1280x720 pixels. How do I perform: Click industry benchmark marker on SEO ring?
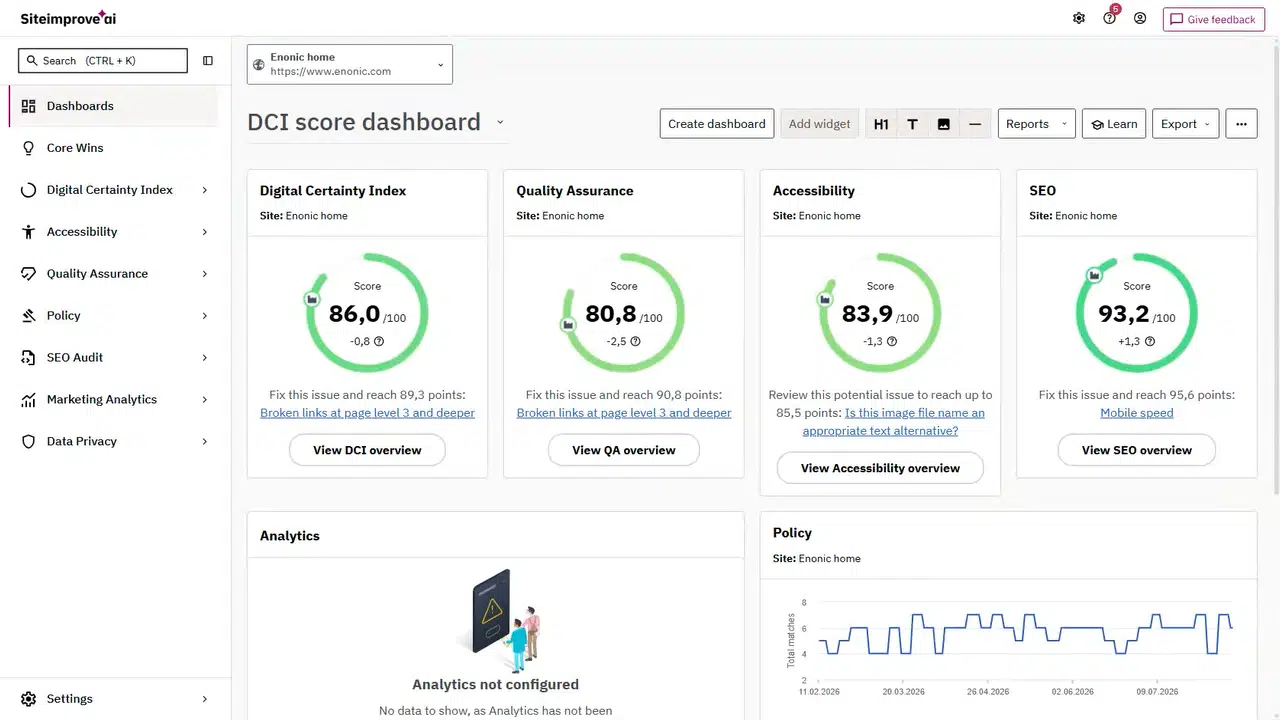coord(1095,274)
